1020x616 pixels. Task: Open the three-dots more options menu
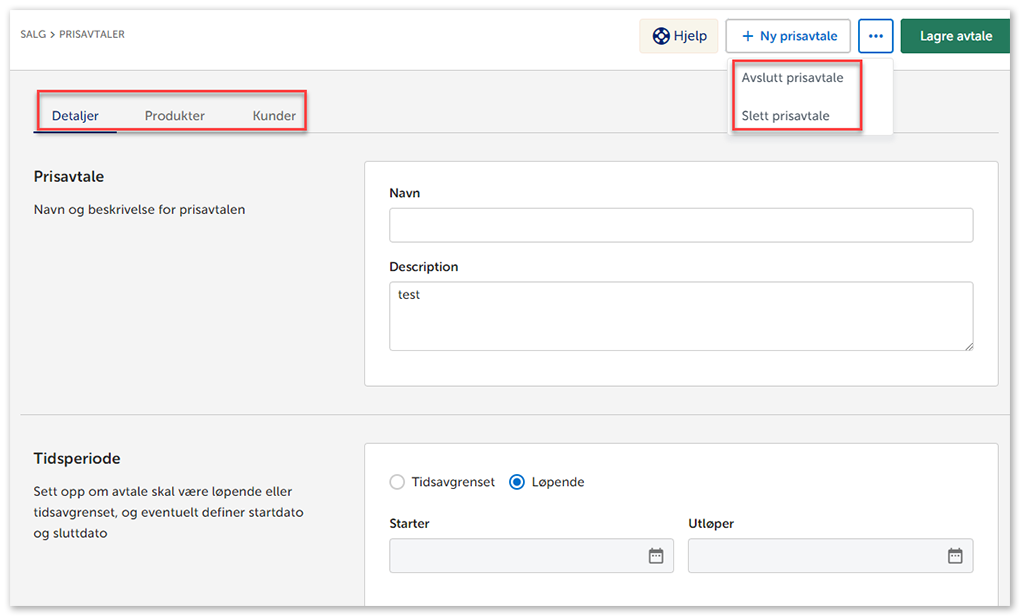[875, 36]
